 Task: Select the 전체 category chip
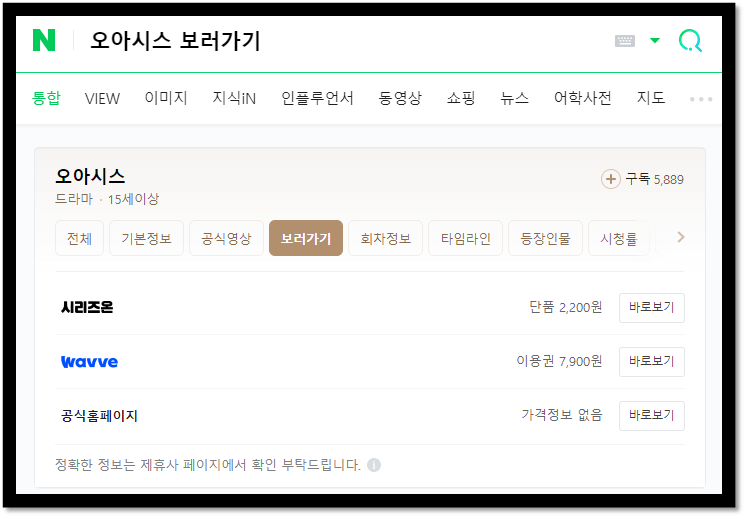click(x=79, y=238)
